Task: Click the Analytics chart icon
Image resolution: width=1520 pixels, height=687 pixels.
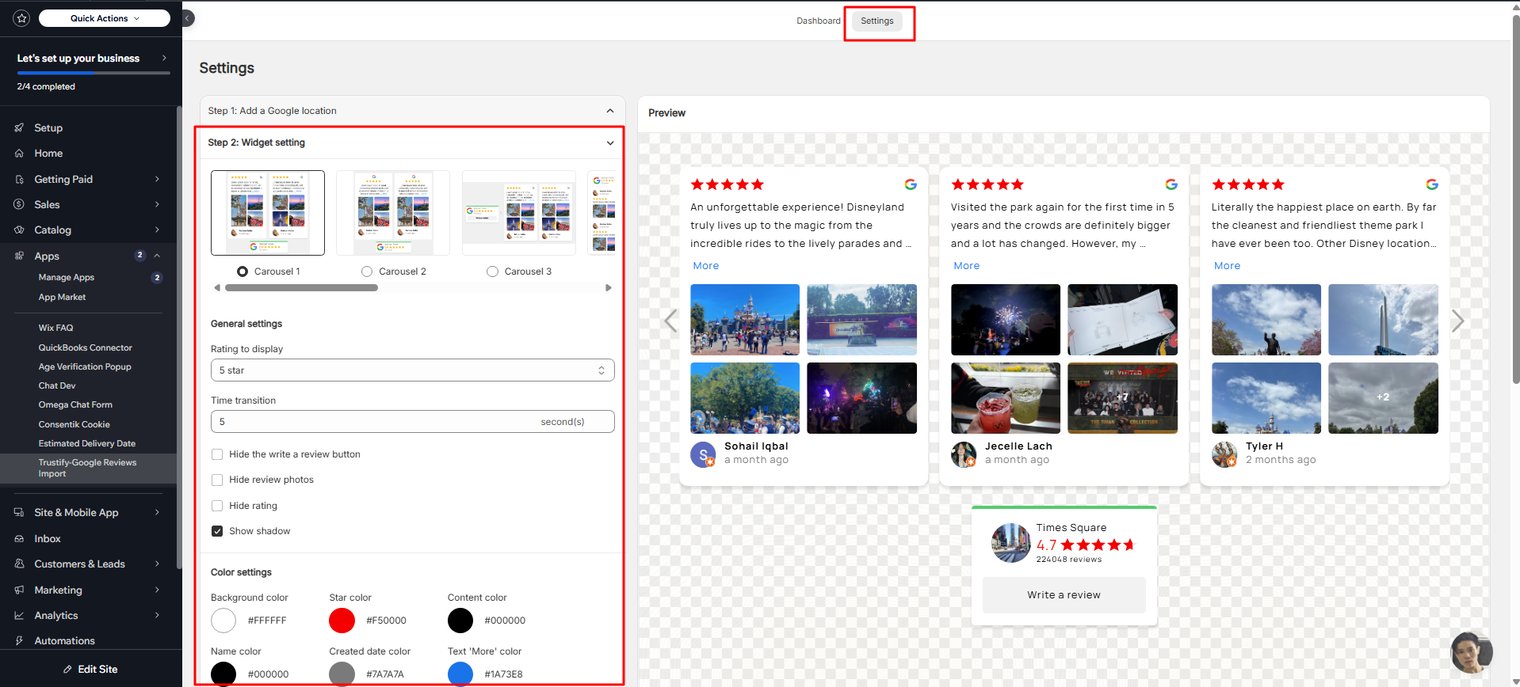Action: (x=20, y=615)
